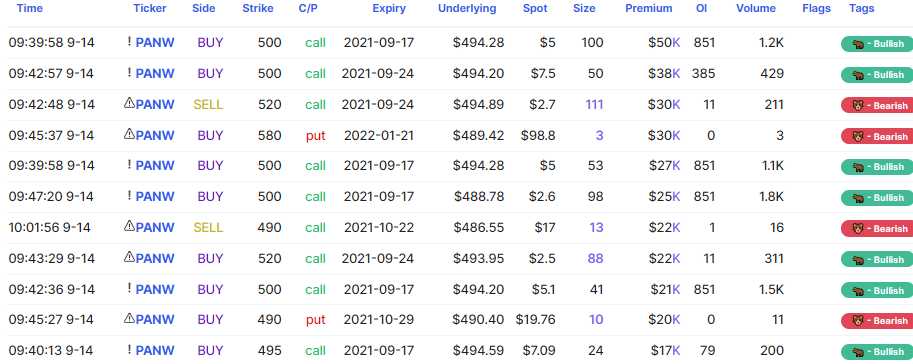This screenshot has width=913, height=364.
Task: Click the Strike column header
Action: click(x=258, y=9)
